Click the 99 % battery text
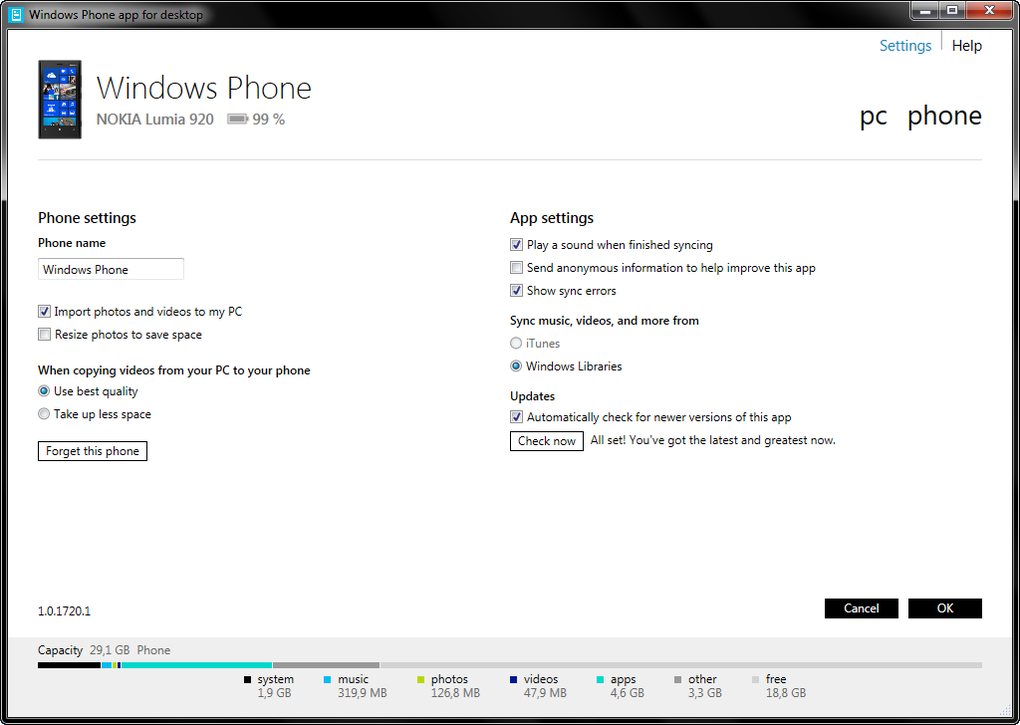Screen dimensions: 1020x725 pos(269,119)
